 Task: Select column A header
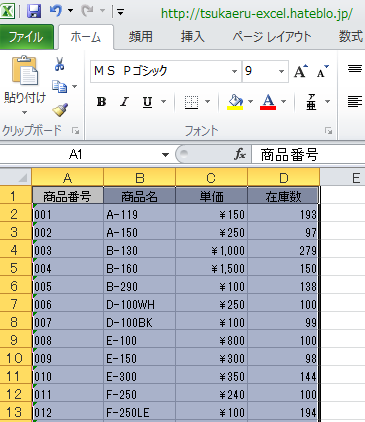(68, 178)
